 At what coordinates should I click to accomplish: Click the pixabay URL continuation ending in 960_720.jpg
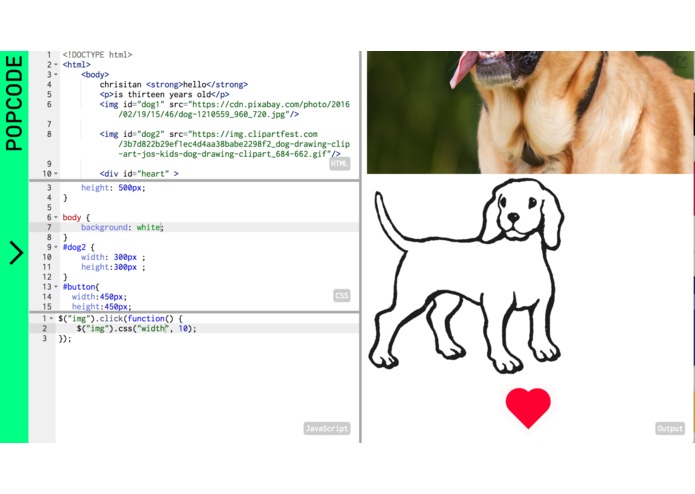[x=209, y=114]
